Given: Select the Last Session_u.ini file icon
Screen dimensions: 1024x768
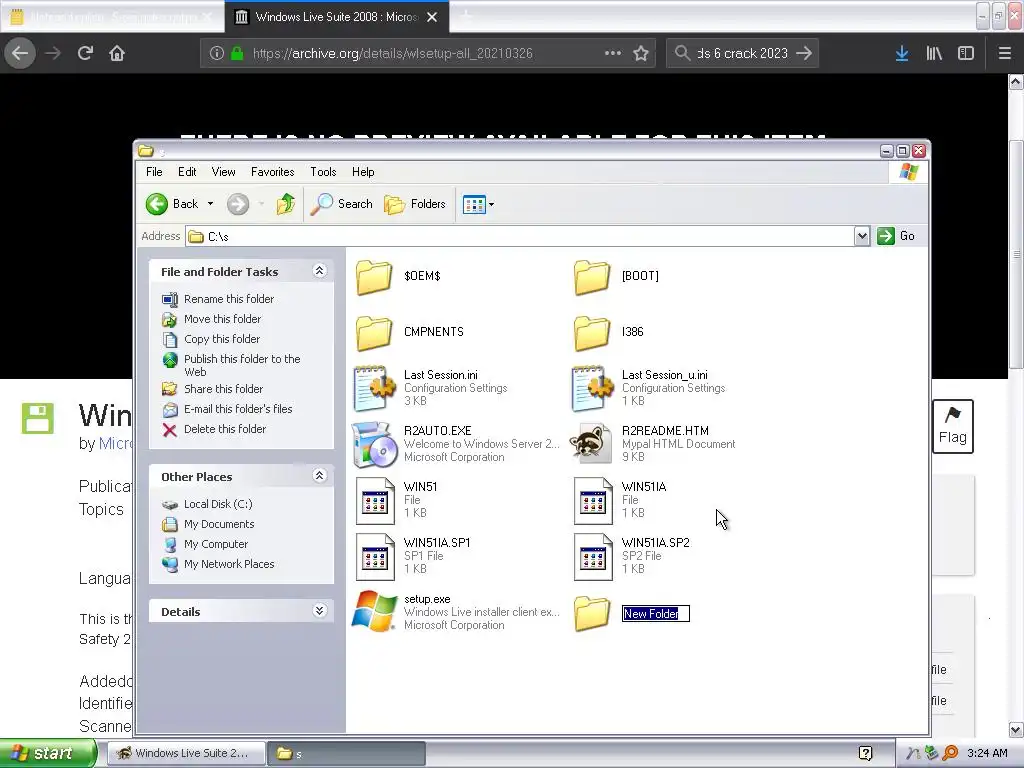Looking at the screenshot, I should (592, 388).
